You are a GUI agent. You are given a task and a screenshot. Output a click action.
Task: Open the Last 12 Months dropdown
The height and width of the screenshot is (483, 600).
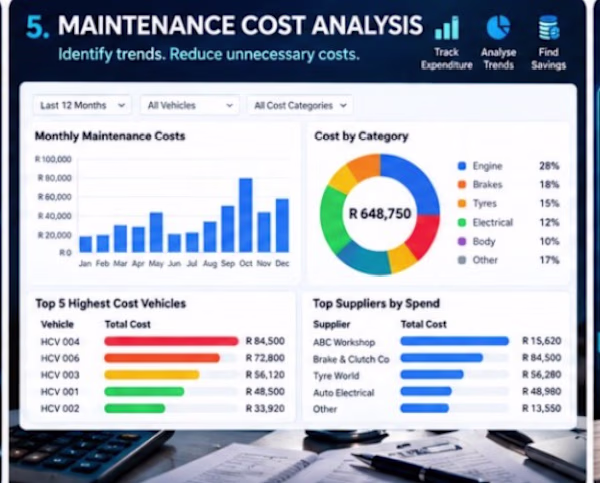(82, 105)
